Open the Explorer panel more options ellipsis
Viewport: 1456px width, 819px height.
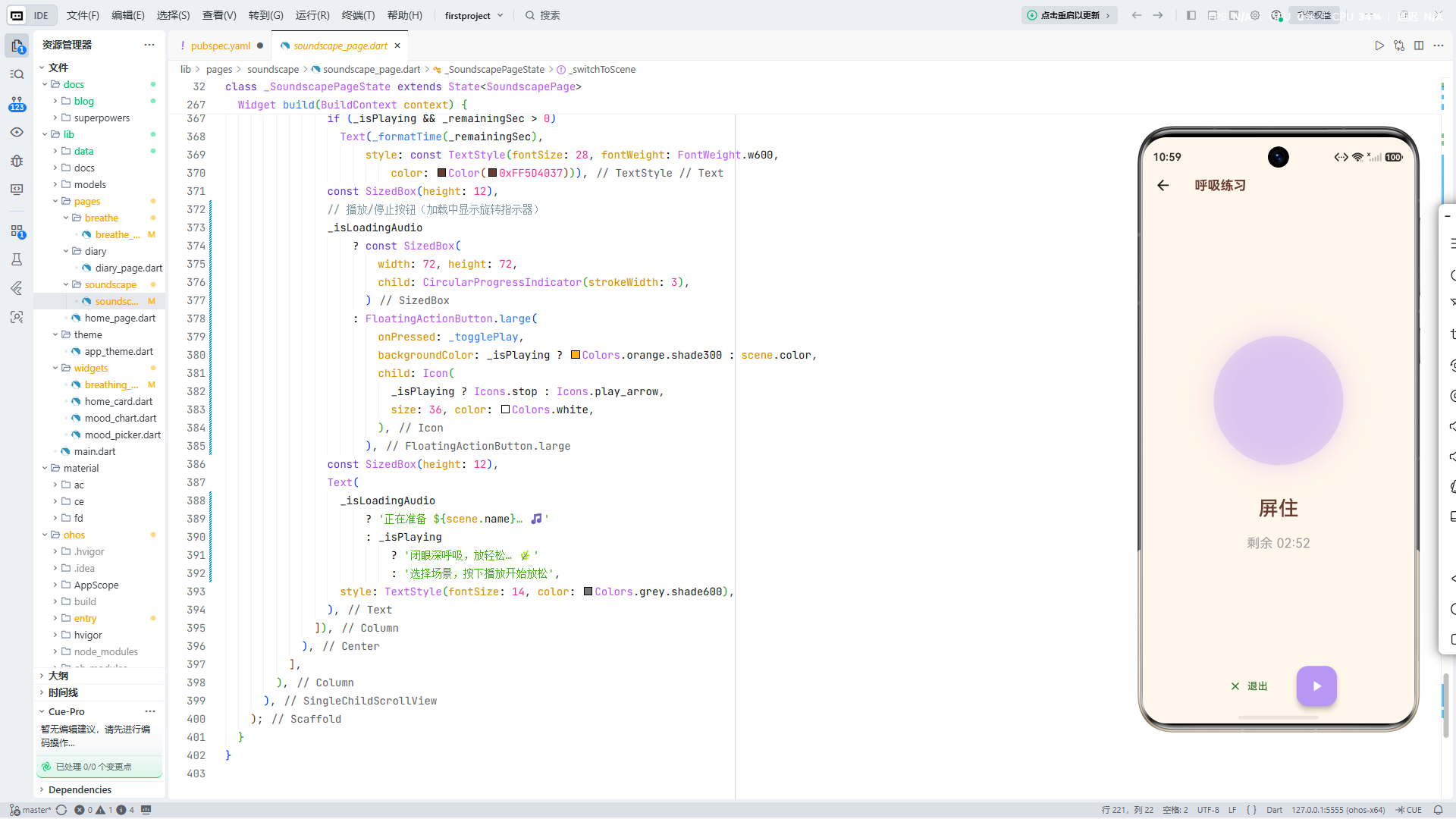pyautogui.click(x=149, y=45)
